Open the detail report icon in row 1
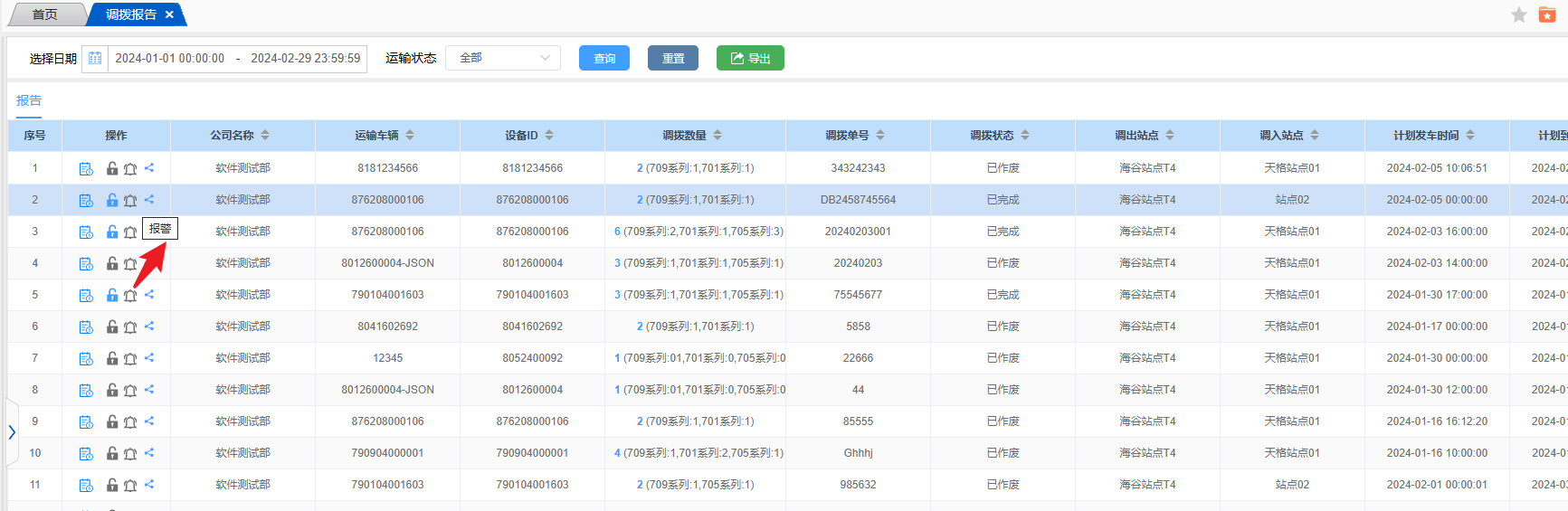Viewport: 1568px width, 511px height. coord(86,168)
